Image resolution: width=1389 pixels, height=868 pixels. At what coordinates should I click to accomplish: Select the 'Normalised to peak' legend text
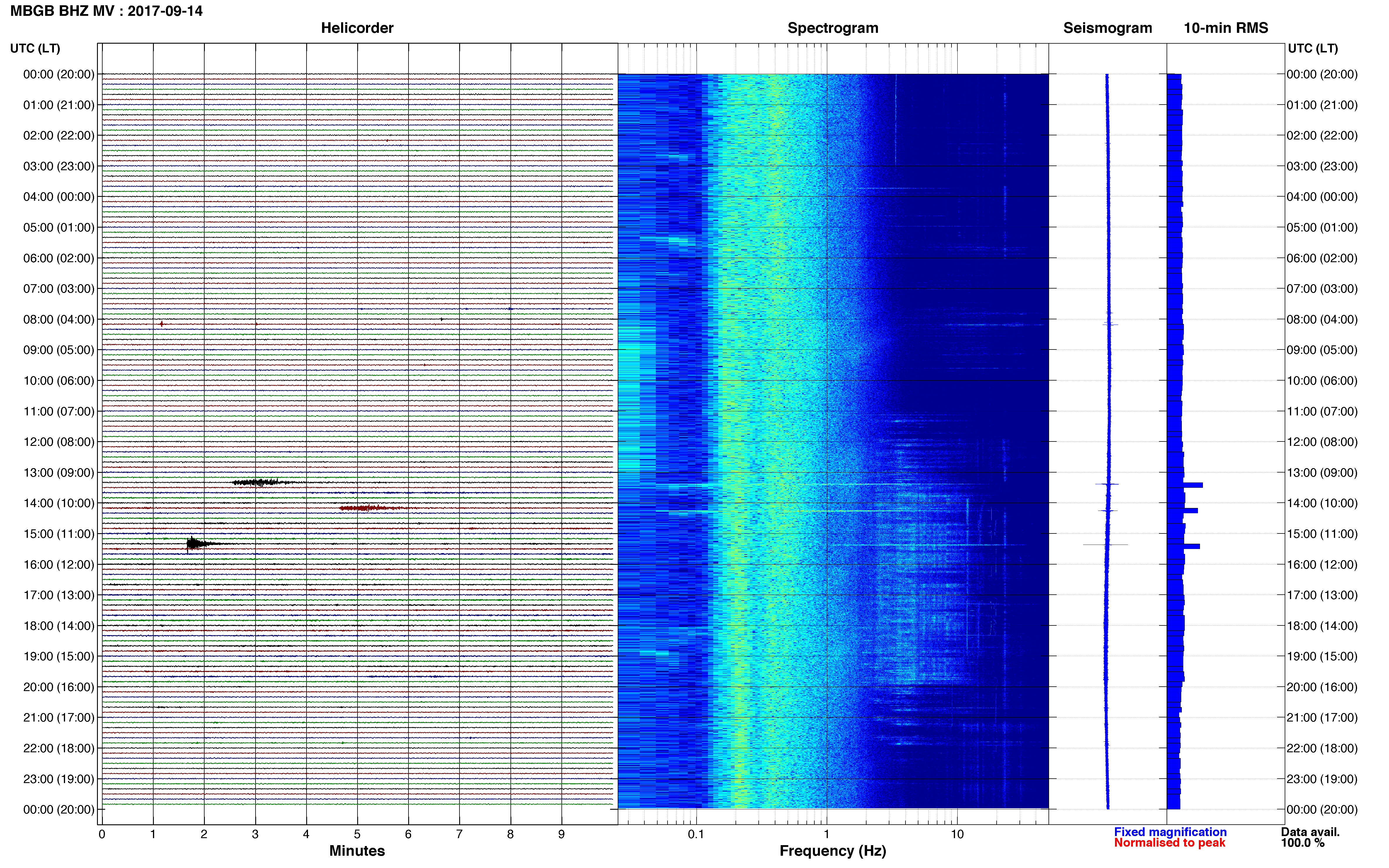click(x=1170, y=843)
